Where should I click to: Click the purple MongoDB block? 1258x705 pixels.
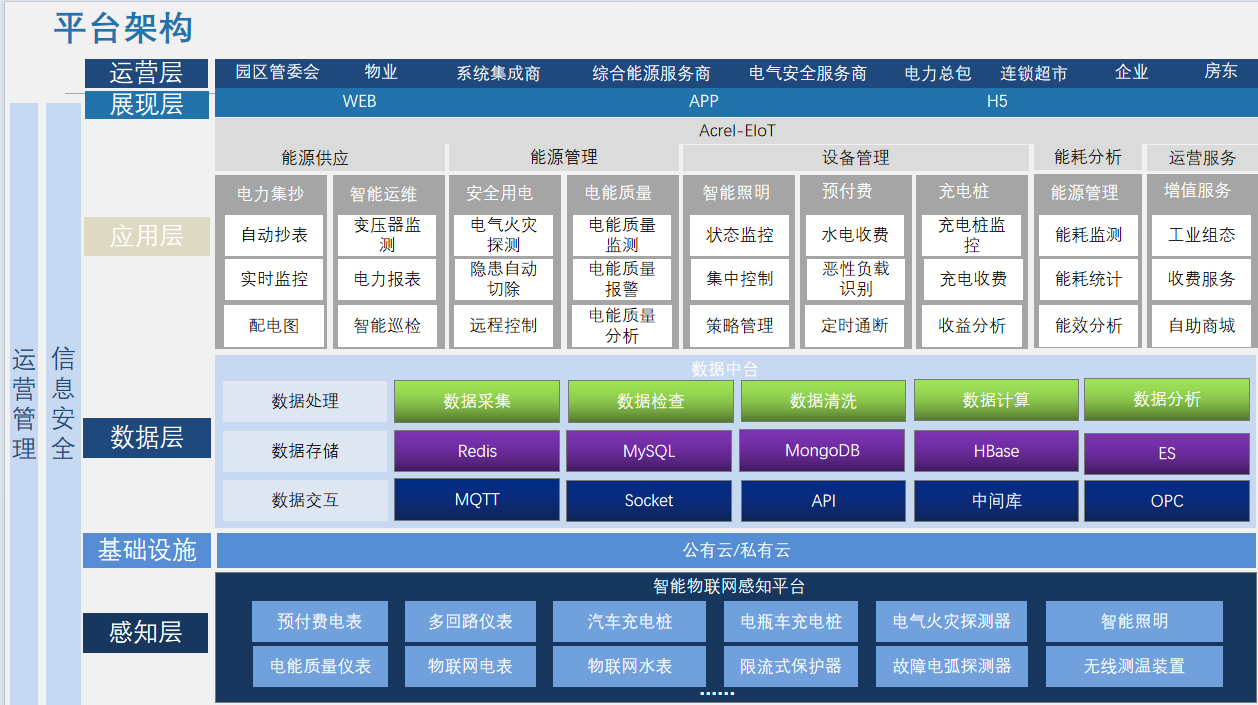(x=822, y=450)
